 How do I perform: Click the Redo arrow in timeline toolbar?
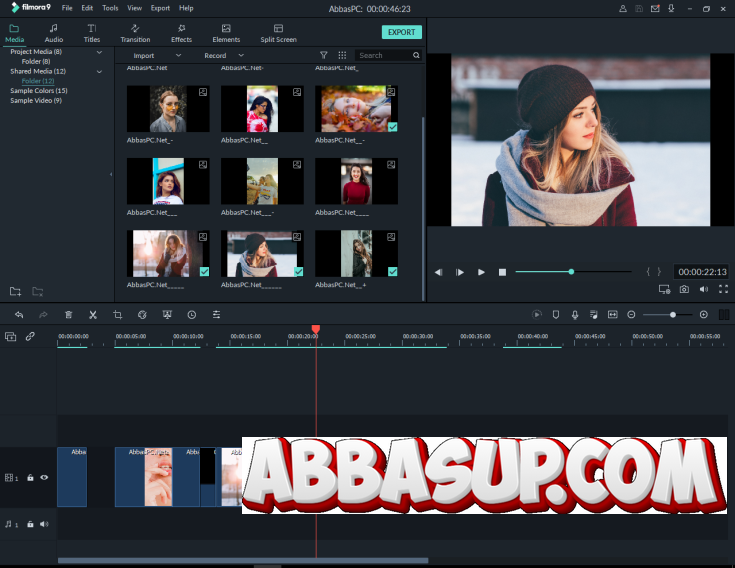(43, 314)
